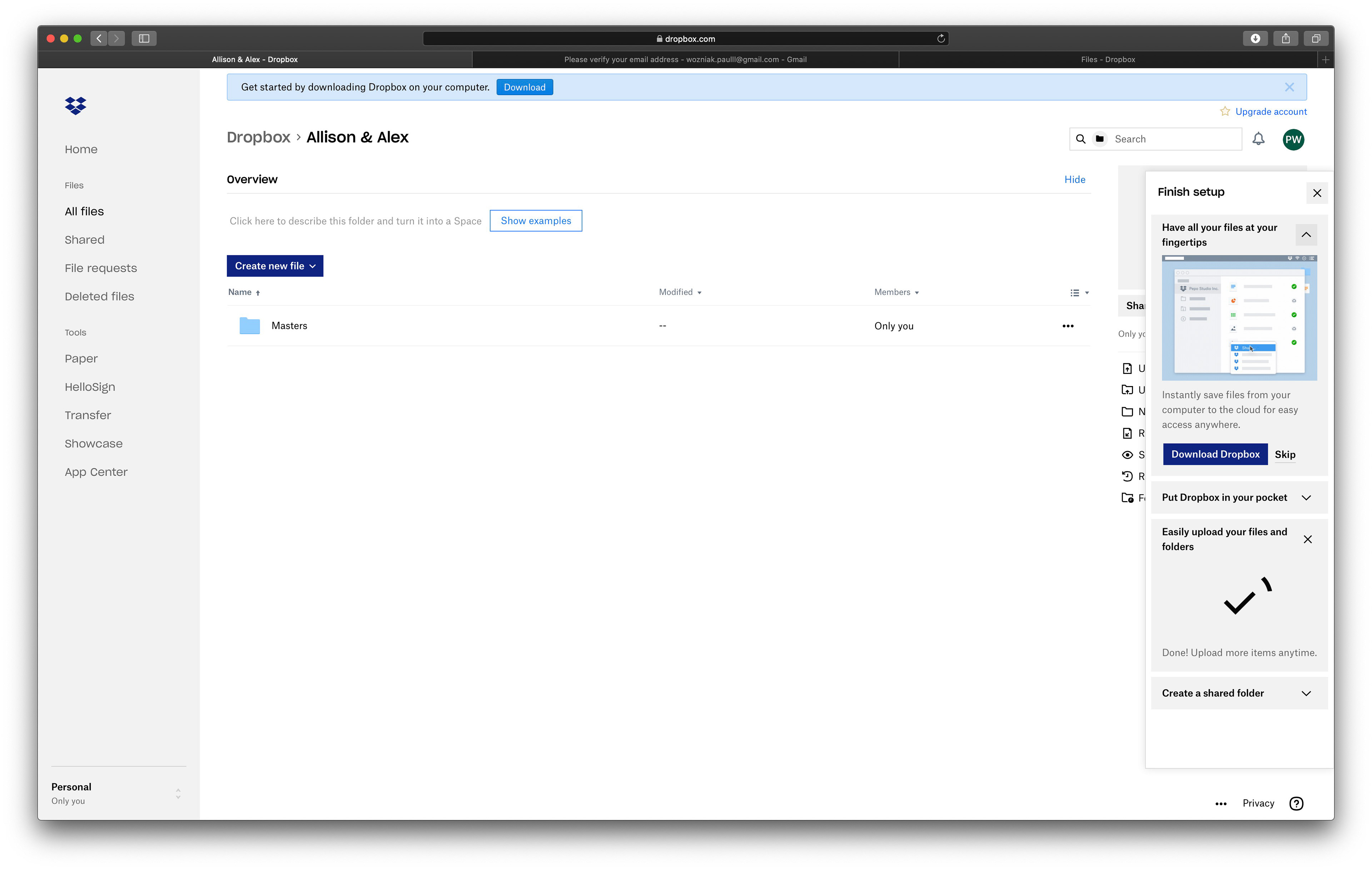The height and width of the screenshot is (870, 1372).
Task: Open the help question mark icon
Action: pyautogui.click(x=1296, y=803)
